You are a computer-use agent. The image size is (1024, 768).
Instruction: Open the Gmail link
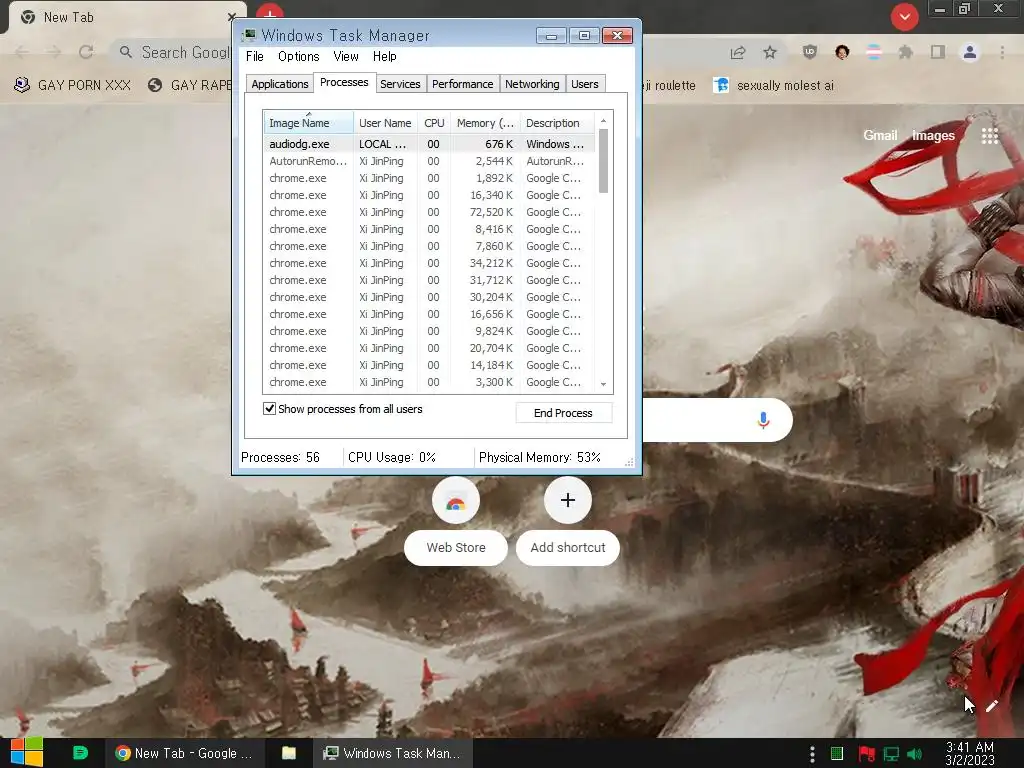[880, 135]
